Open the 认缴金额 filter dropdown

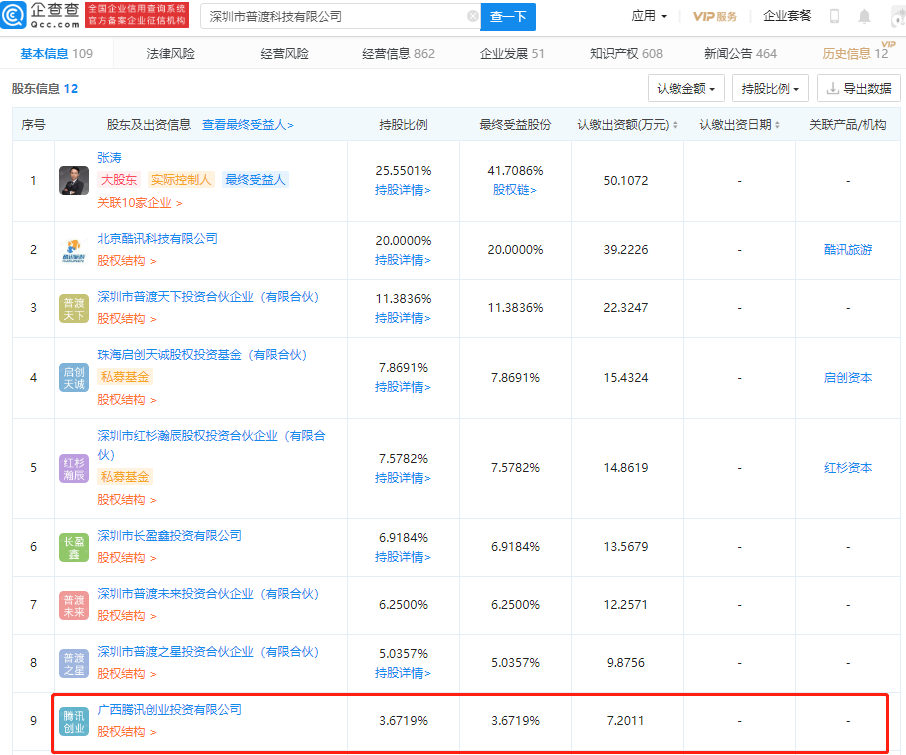686,89
